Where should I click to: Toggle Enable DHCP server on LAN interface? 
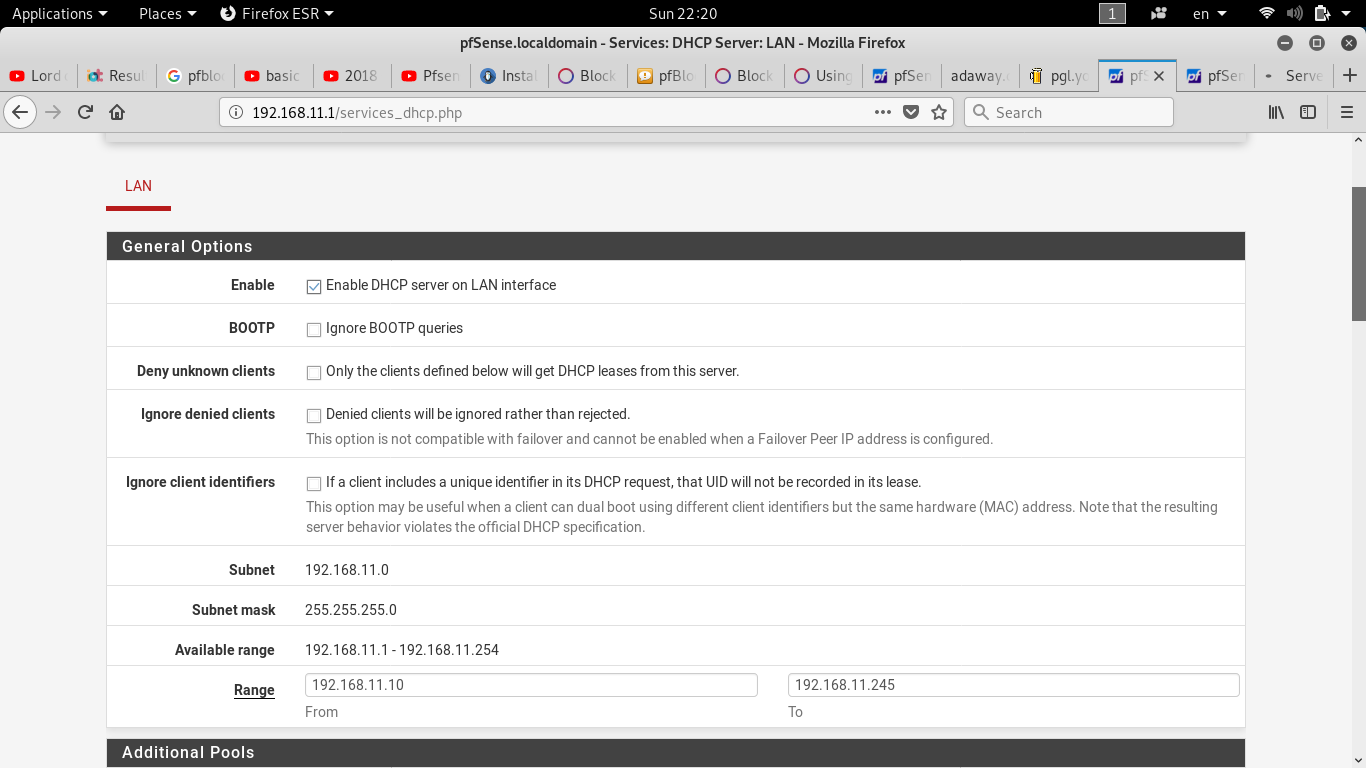coord(314,286)
